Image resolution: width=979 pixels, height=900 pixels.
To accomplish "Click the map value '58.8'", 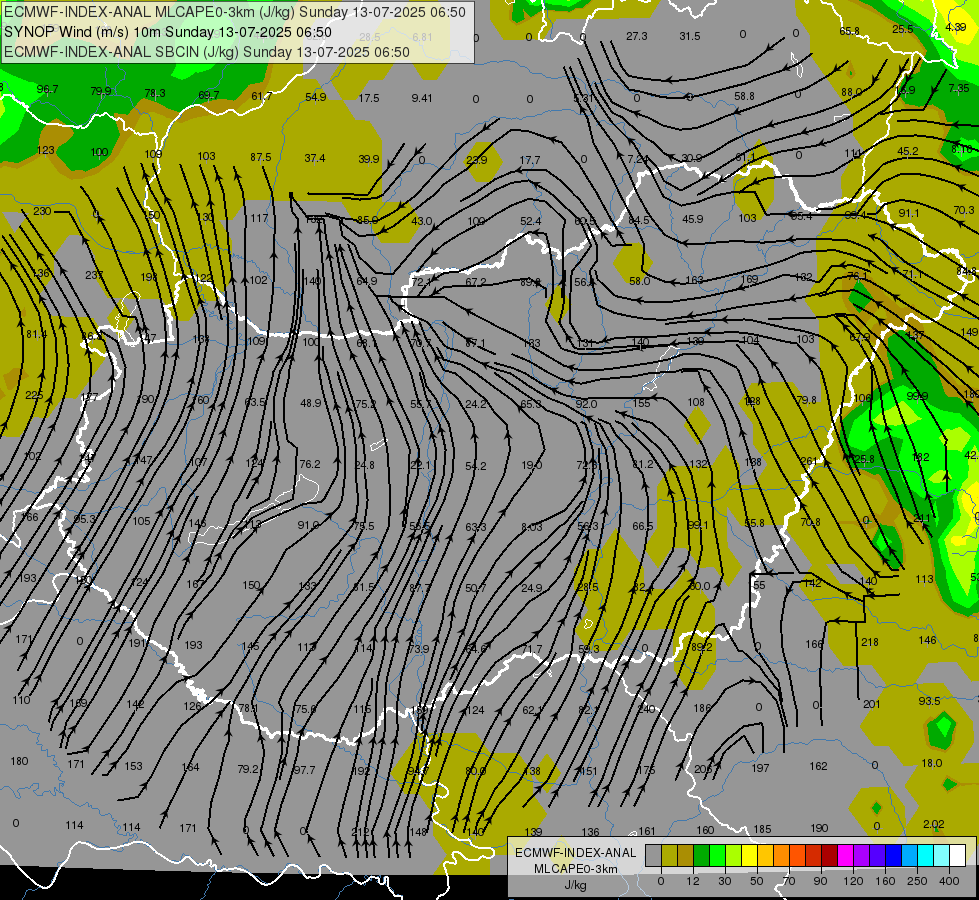I will coord(744,96).
